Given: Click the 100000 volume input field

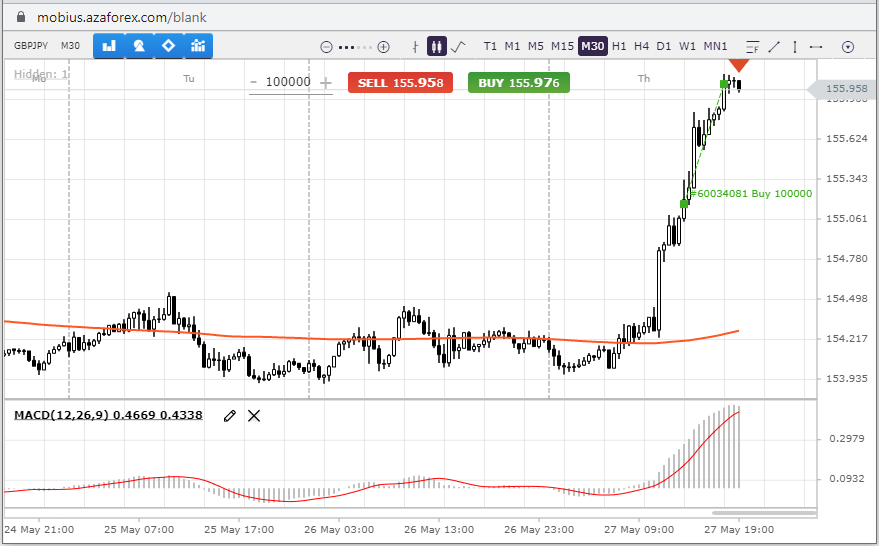Looking at the screenshot, I should click(x=288, y=83).
